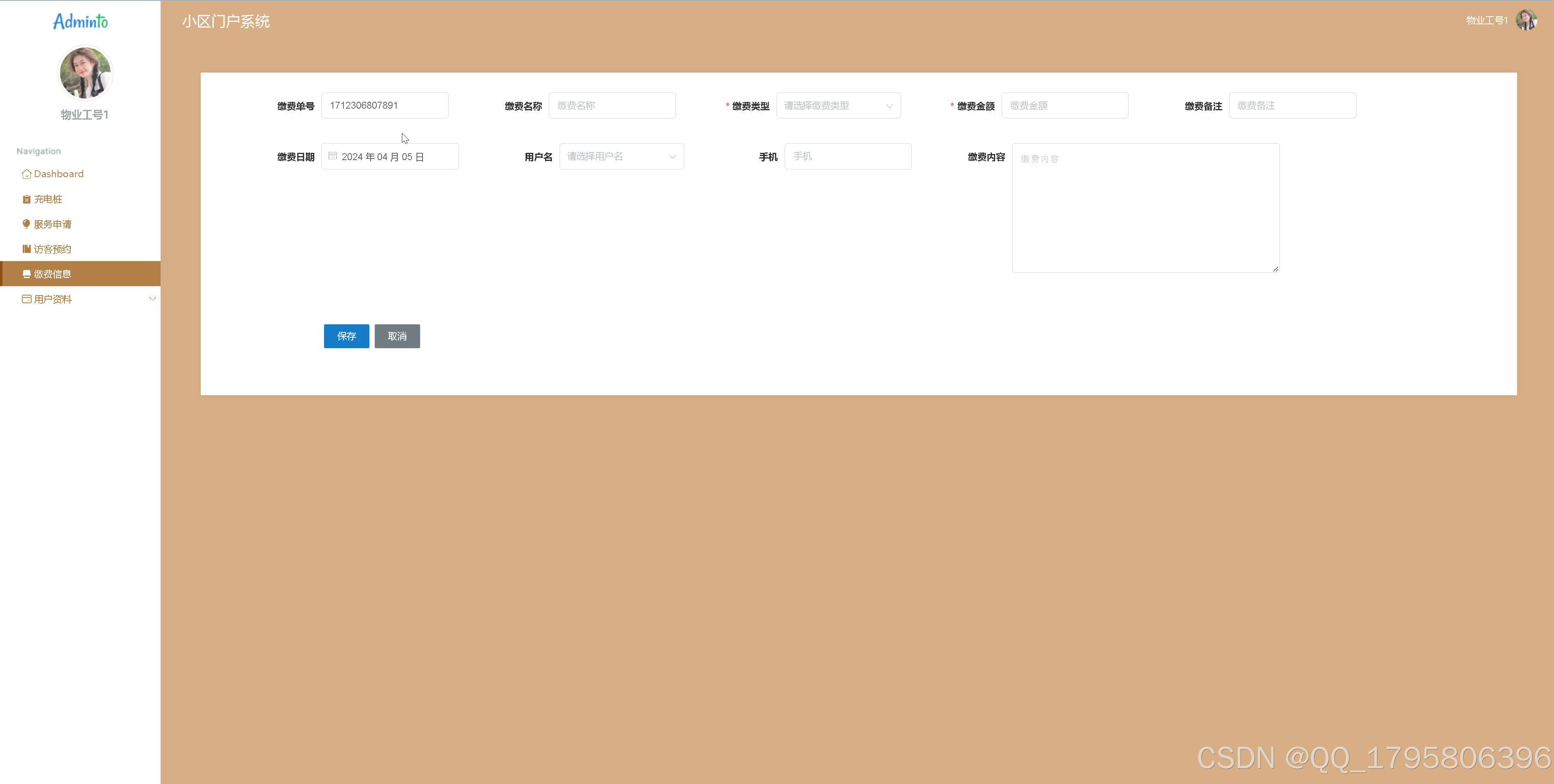The width and height of the screenshot is (1554, 784).
Task: Click the 缴费单号 input field
Action: 385,105
